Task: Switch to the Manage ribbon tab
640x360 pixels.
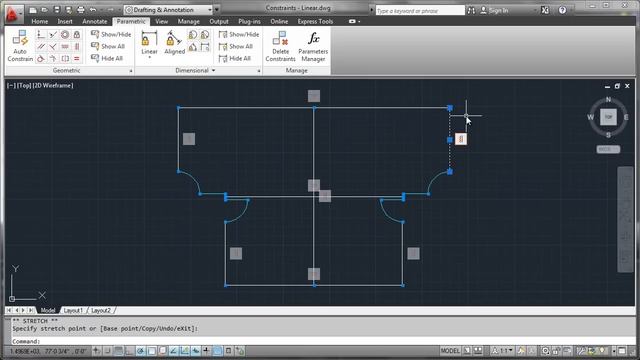Action: (189, 21)
